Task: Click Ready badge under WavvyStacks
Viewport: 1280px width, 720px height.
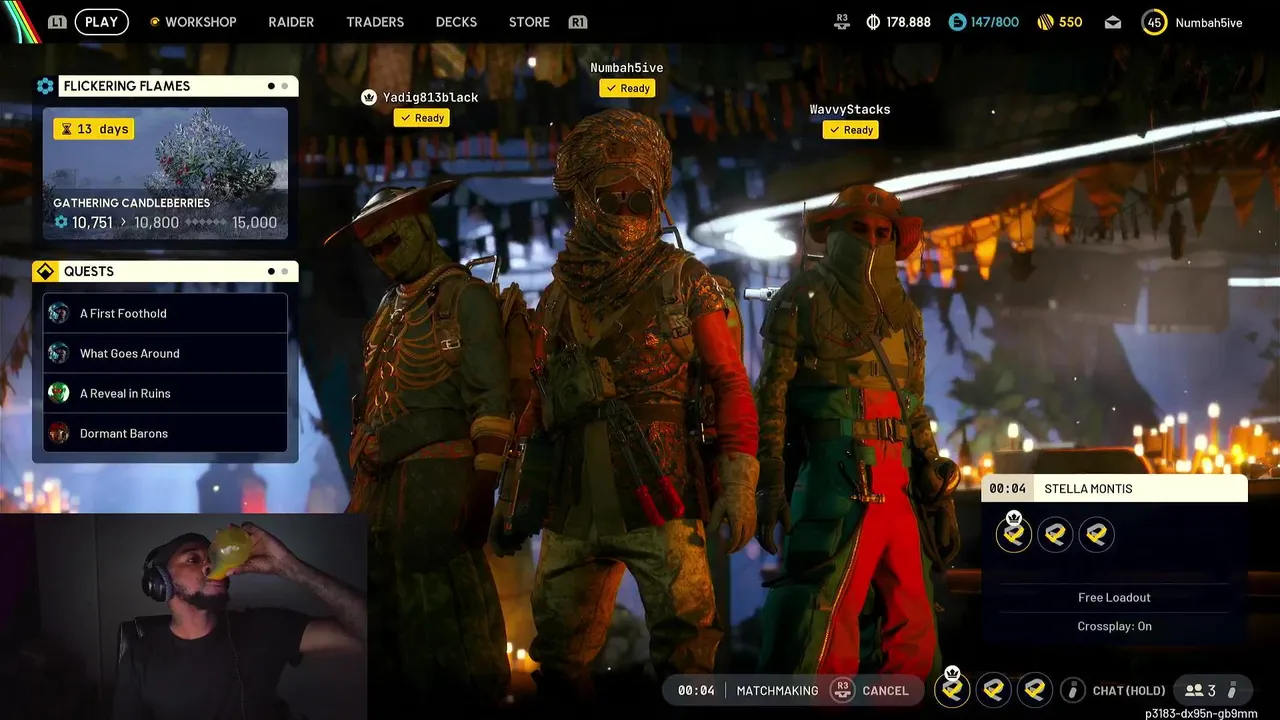Action: 850,130
